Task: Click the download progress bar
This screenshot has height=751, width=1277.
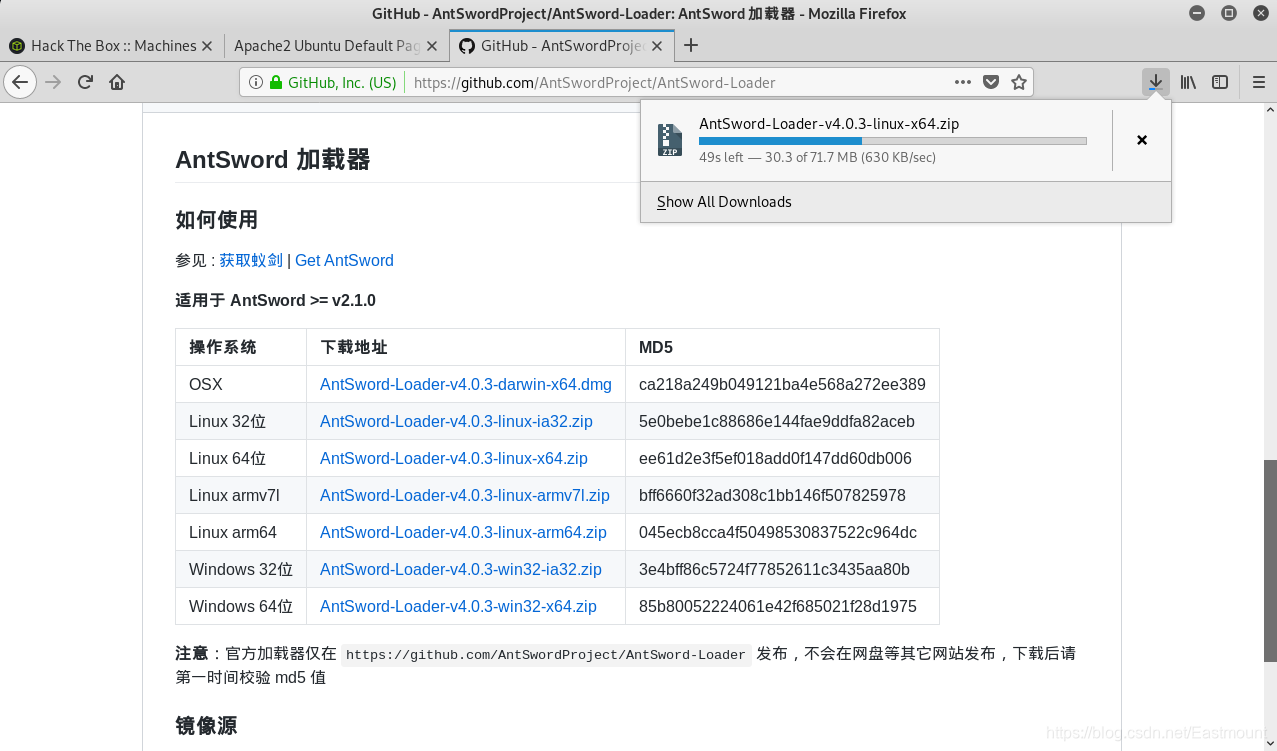Action: [x=893, y=141]
